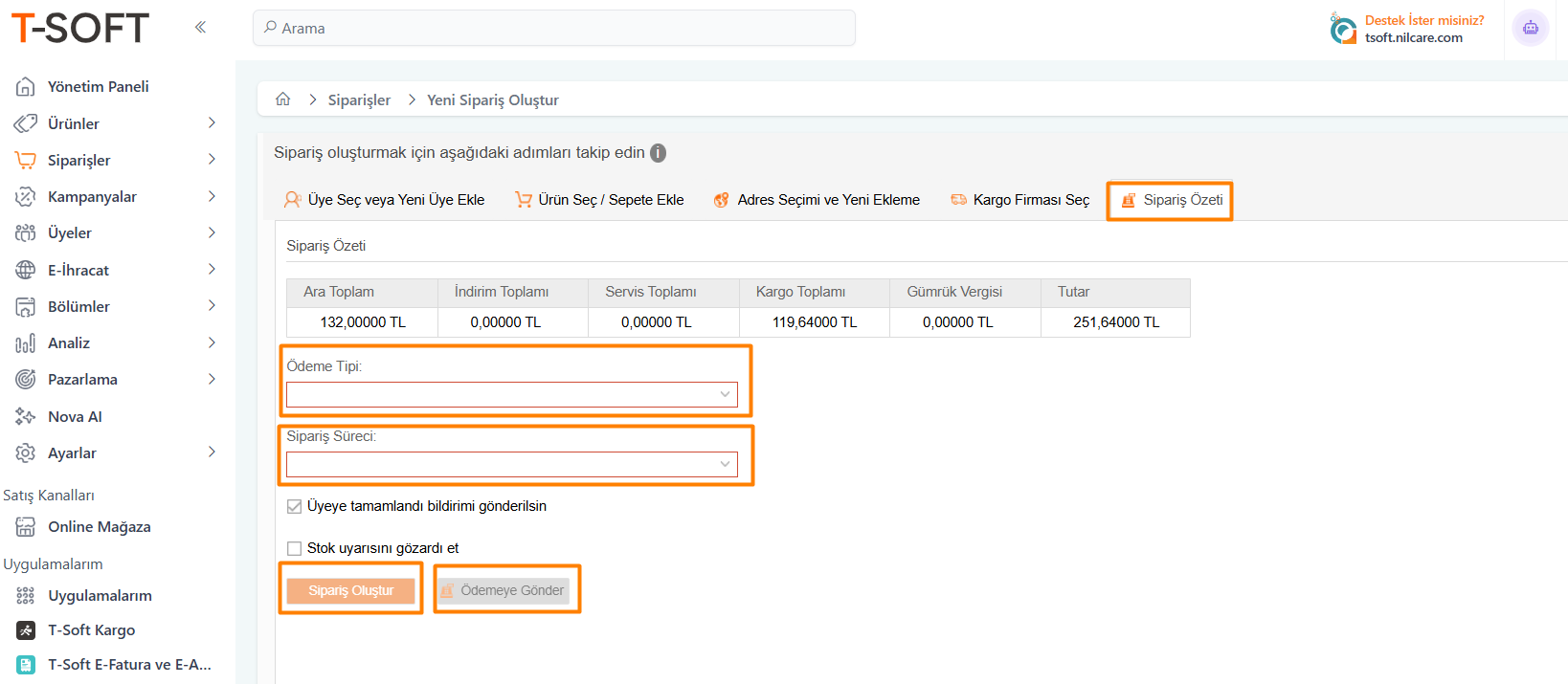Expand the Siparişler menu chevron
Image resolution: width=1568 pixels, height=684 pixels.
[212, 159]
